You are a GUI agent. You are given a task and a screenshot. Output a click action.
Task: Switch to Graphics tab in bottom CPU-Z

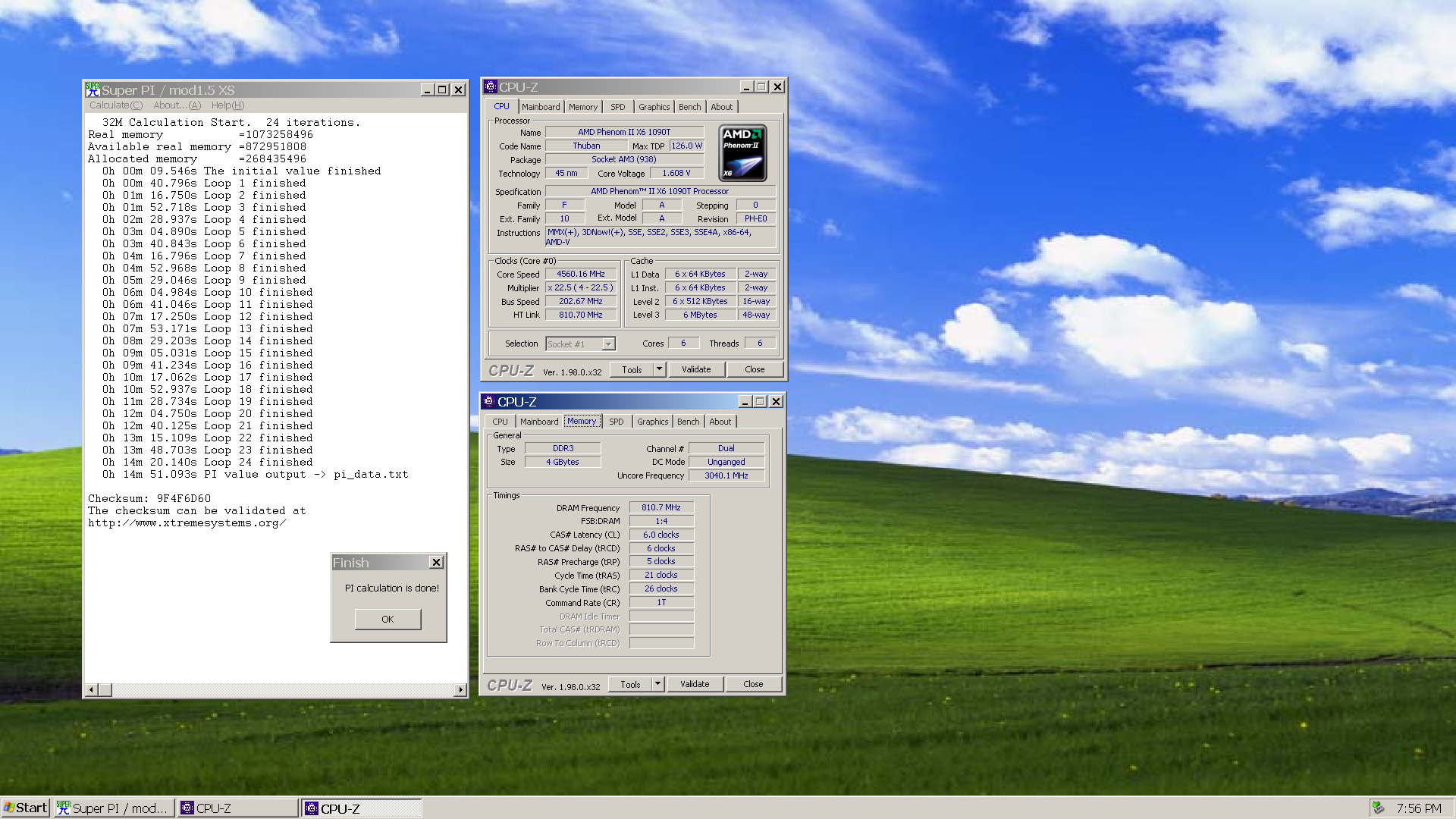(x=652, y=422)
